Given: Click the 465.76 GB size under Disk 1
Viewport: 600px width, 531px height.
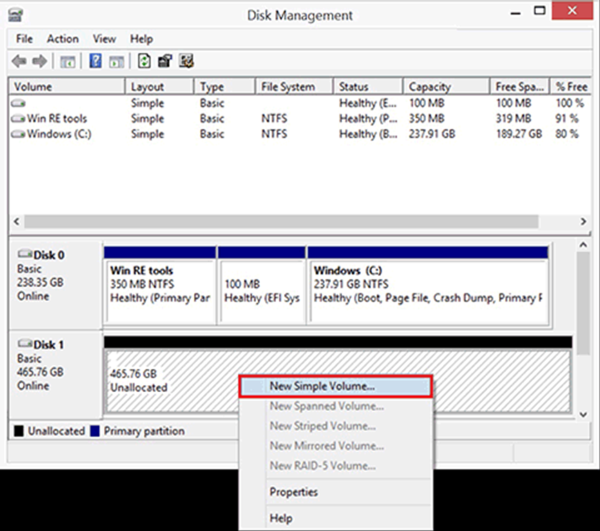Looking at the screenshot, I should click(40, 372).
